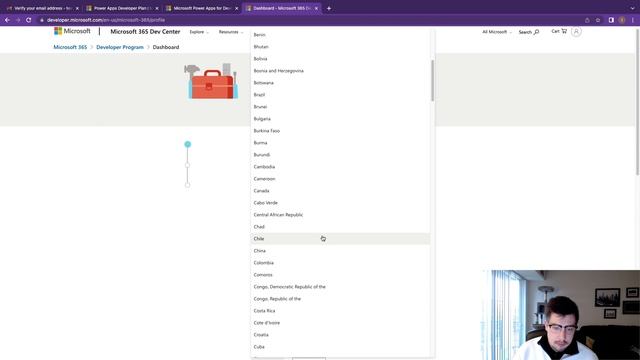640x360 pixels.
Task: Bookmark the page with the star icon
Action: pyautogui.click(x=598, y=20)
